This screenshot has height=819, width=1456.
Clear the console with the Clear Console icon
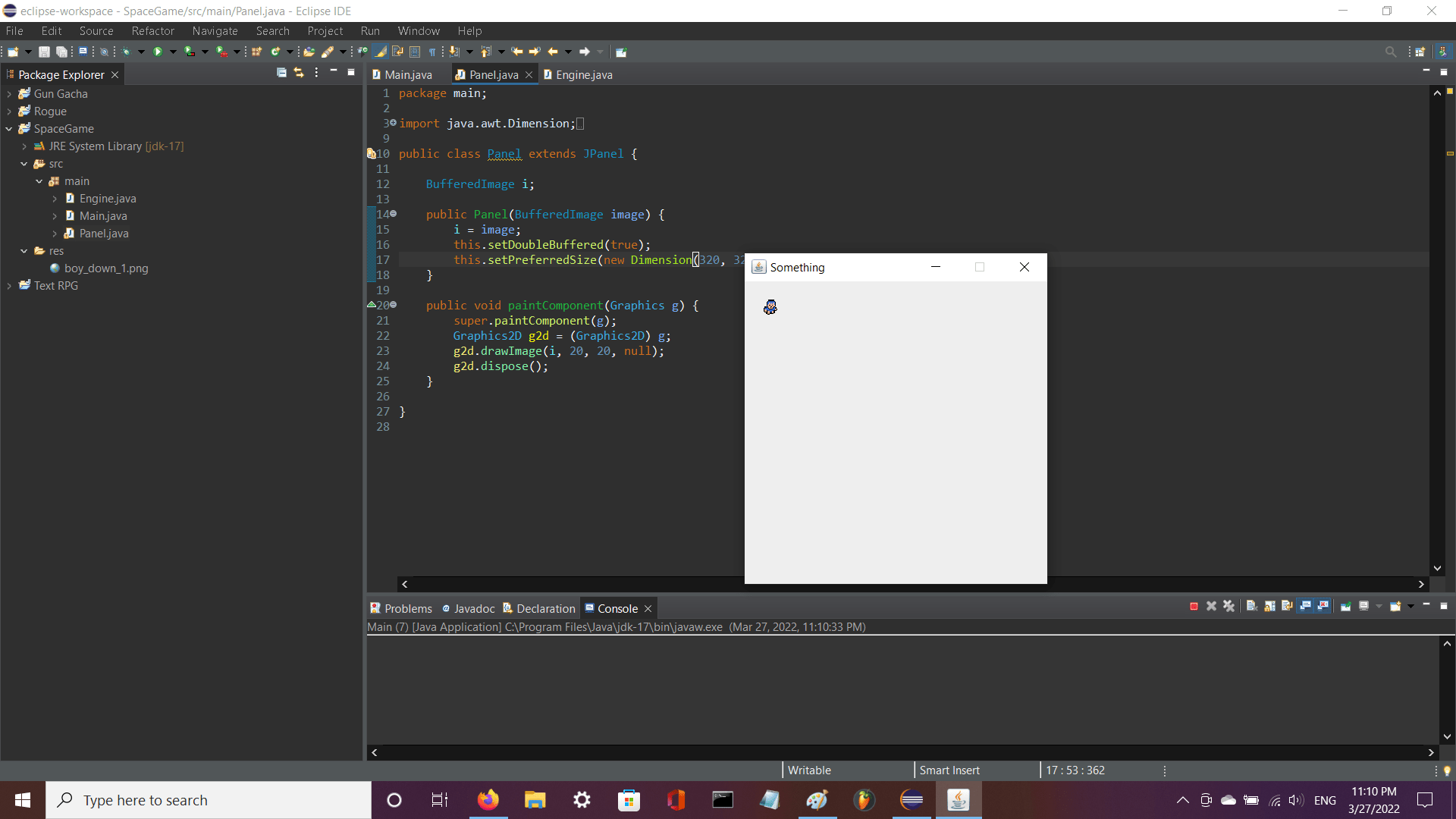pos(1252,607)
